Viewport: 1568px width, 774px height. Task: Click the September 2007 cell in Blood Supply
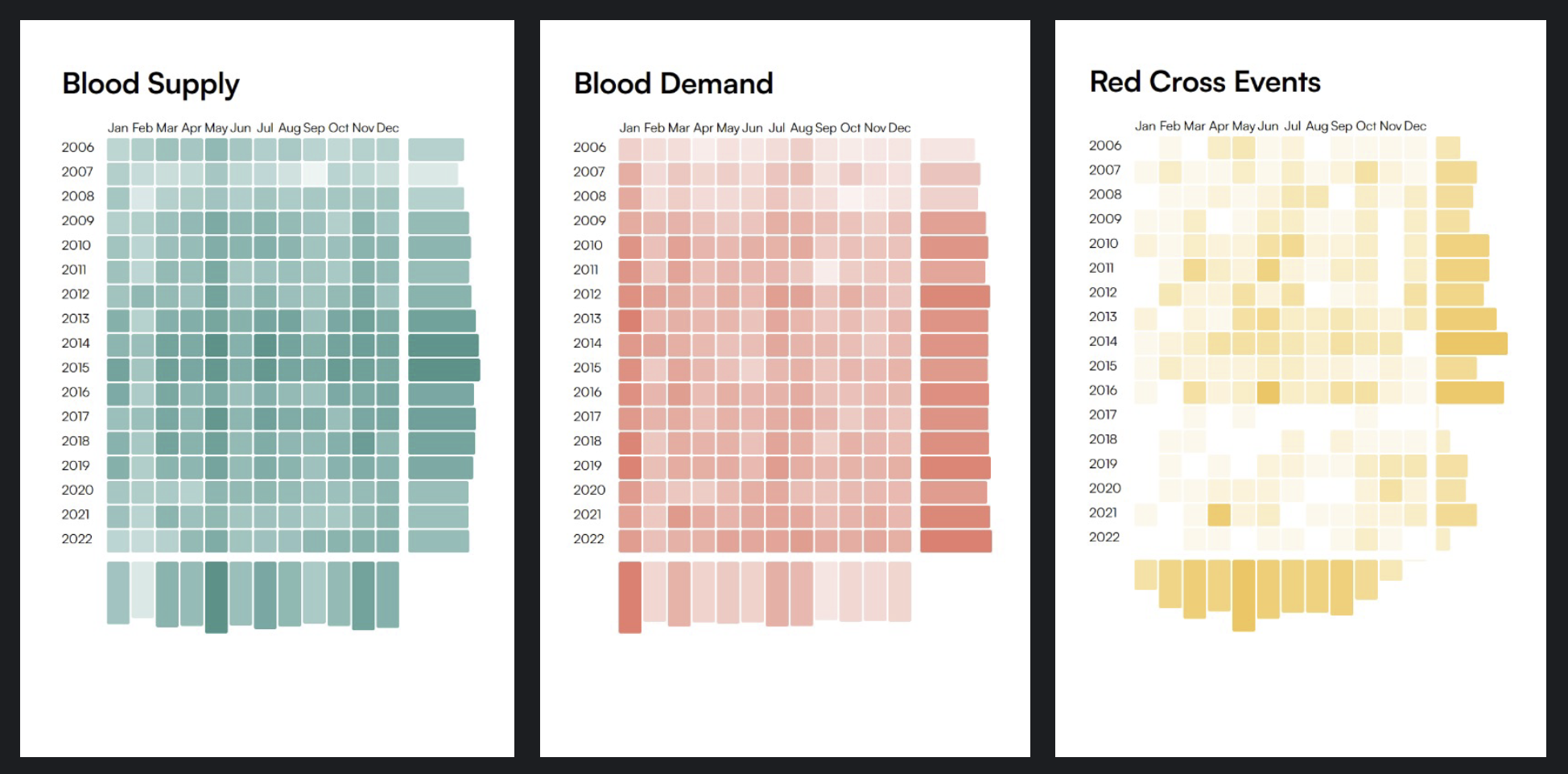[x=314, y=174]
